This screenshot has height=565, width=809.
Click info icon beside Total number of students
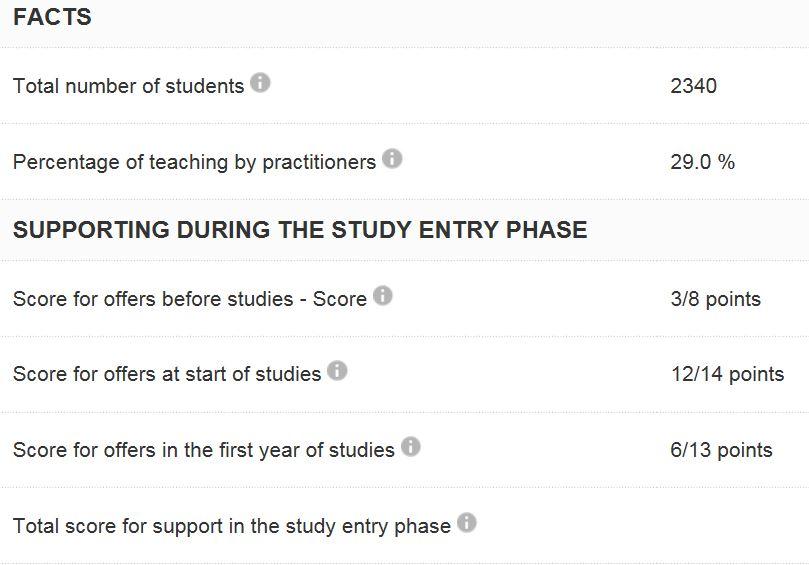[260, 83]
